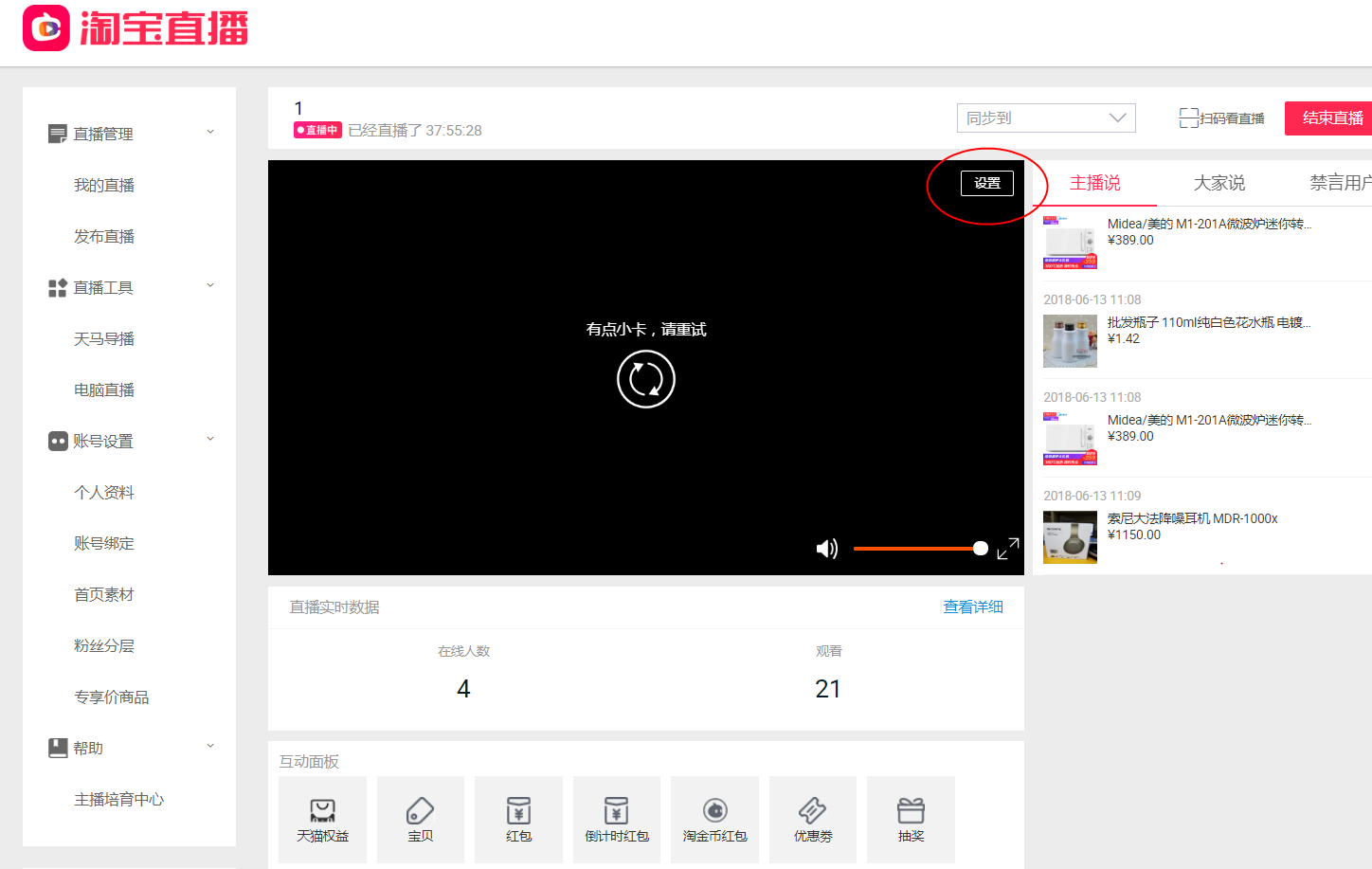Collapse the 直播工具 section chevron
1372x869 pixels.
pyautogui.click(x=210, y=285)
